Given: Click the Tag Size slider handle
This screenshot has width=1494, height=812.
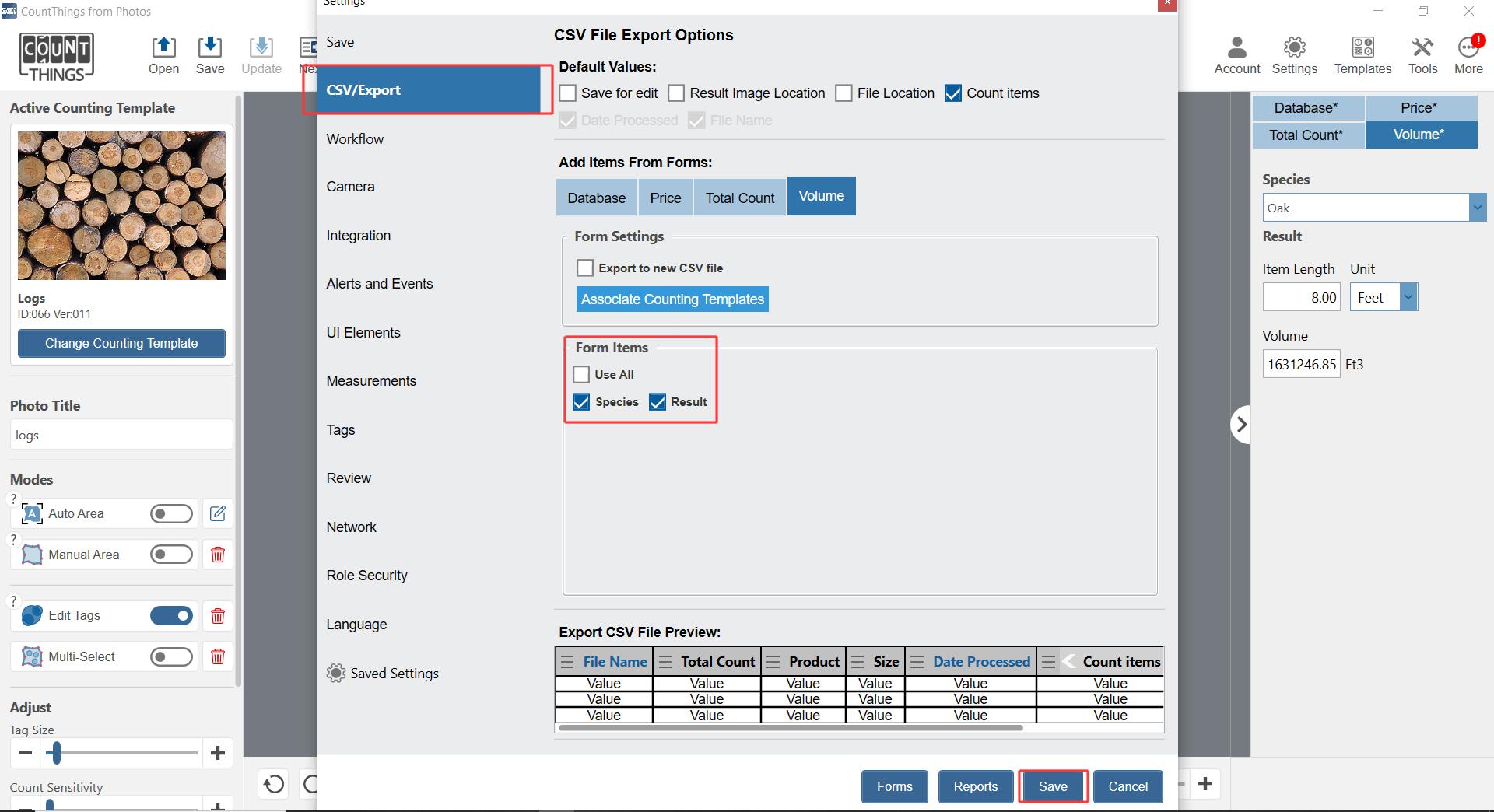Looking at the screenshot, I should point(55,753).
